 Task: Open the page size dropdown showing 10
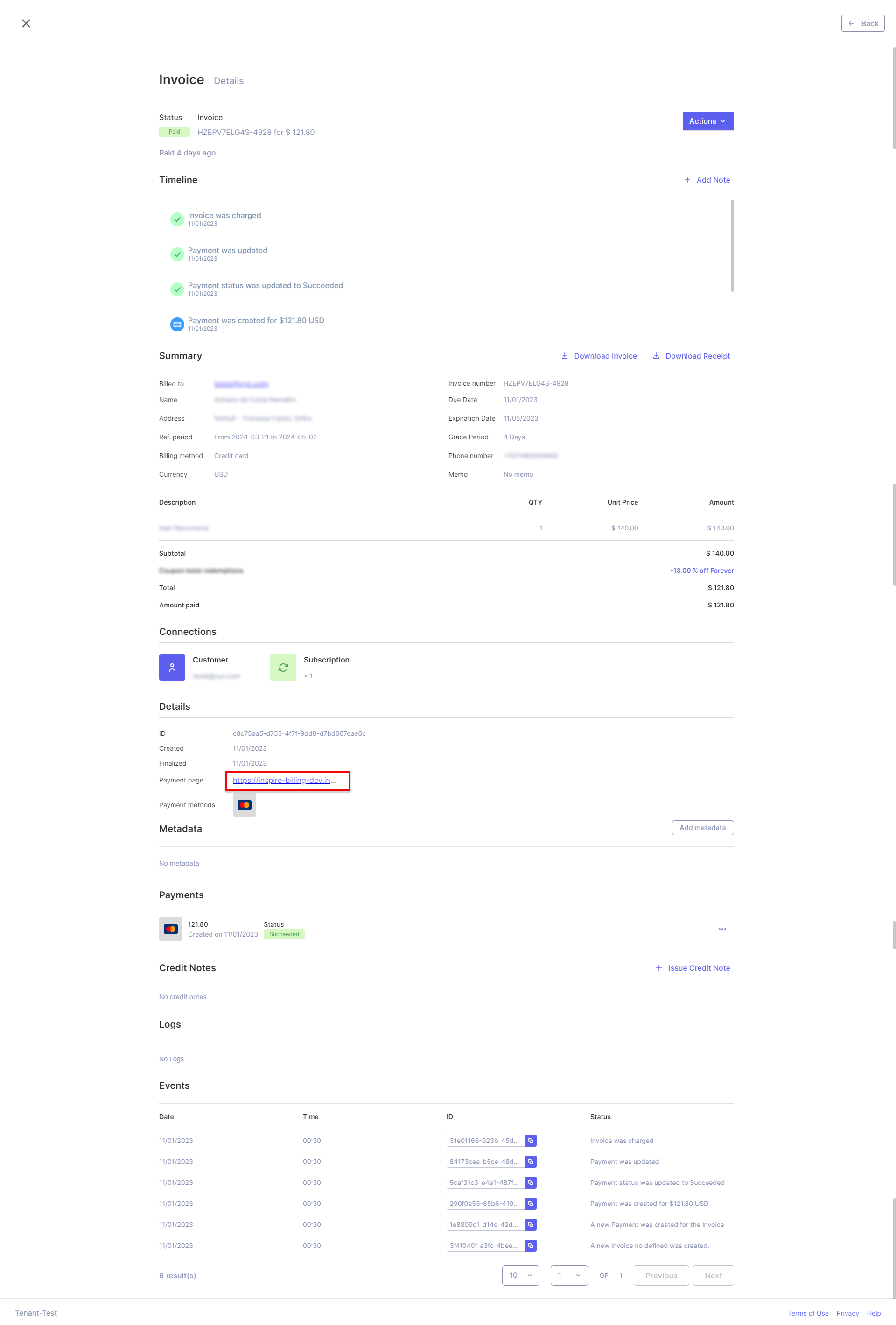pos(520,1276)
